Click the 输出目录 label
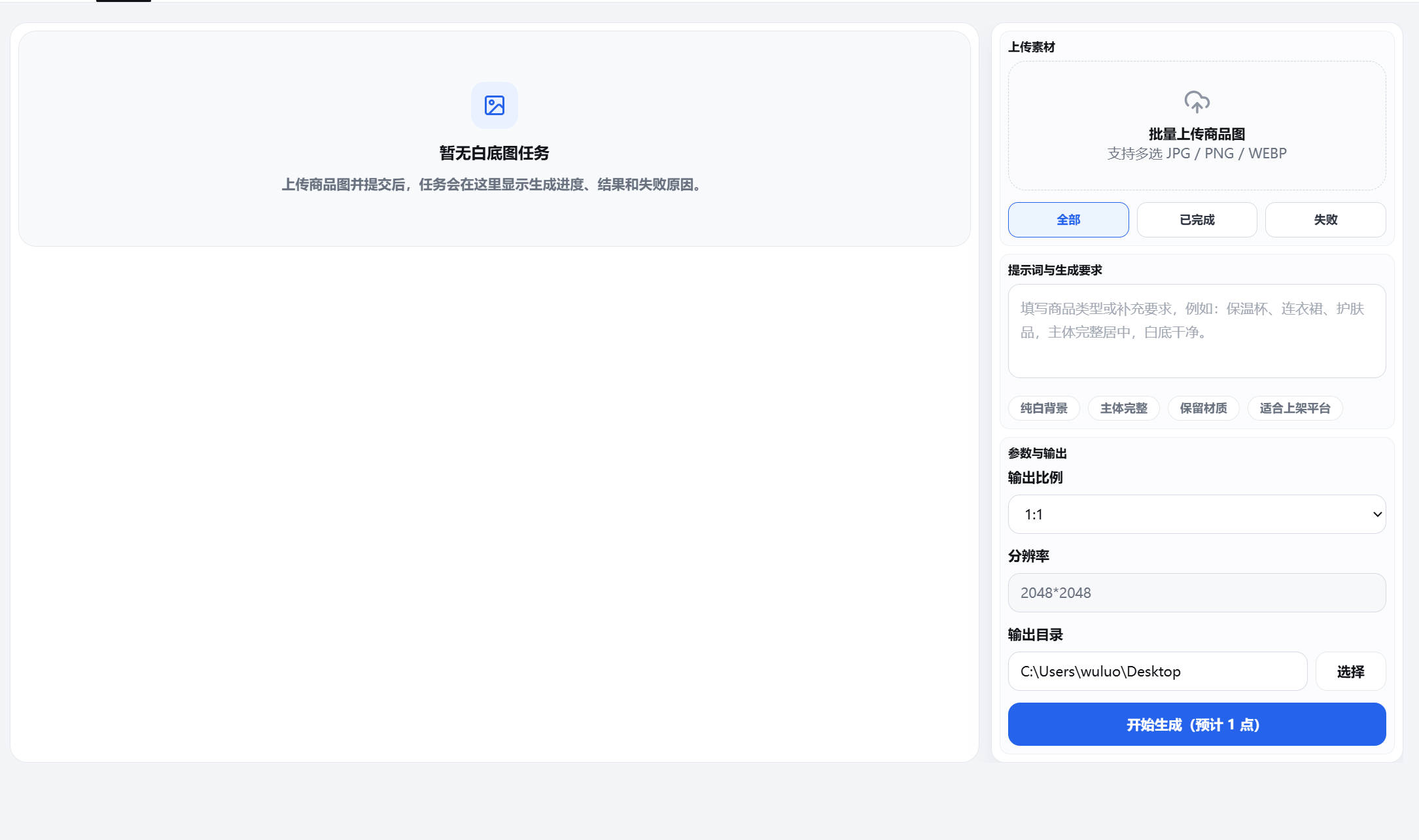Image resolution: width=1419 pixels, height=840 pixels. point(1036,635)
